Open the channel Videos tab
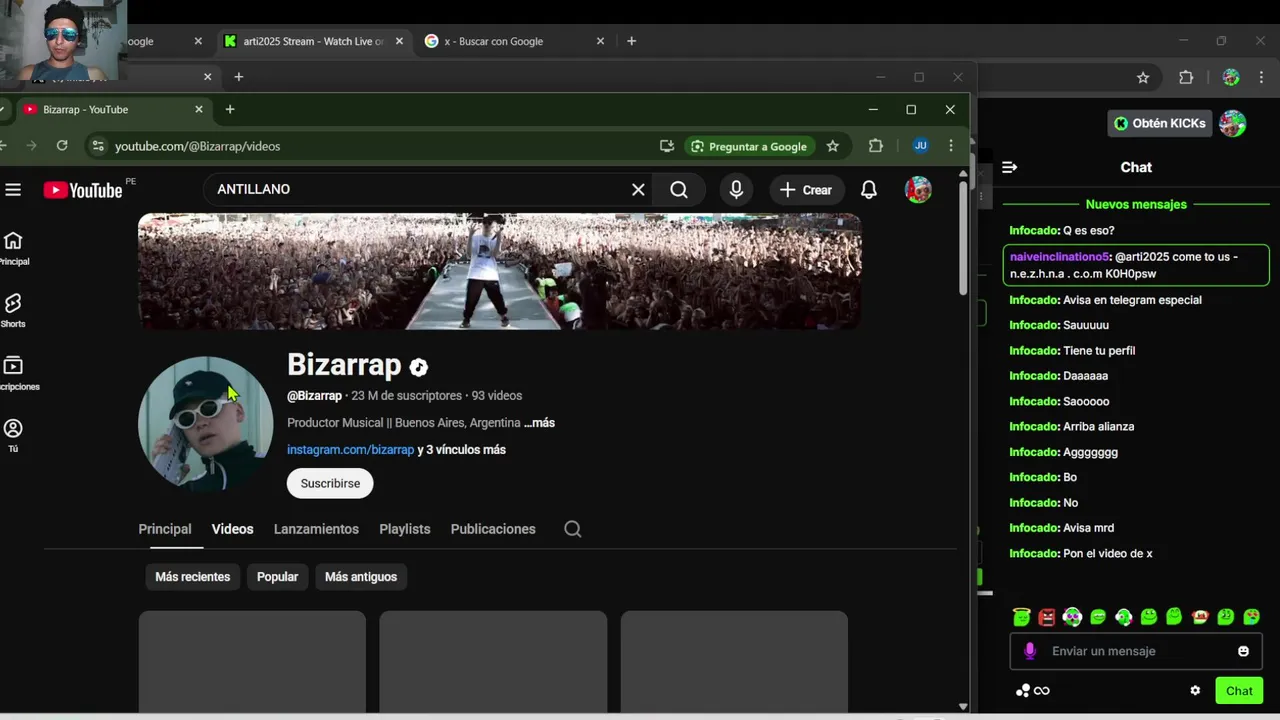The width and height of the screenshot is (1280, 720). point(232,529)
